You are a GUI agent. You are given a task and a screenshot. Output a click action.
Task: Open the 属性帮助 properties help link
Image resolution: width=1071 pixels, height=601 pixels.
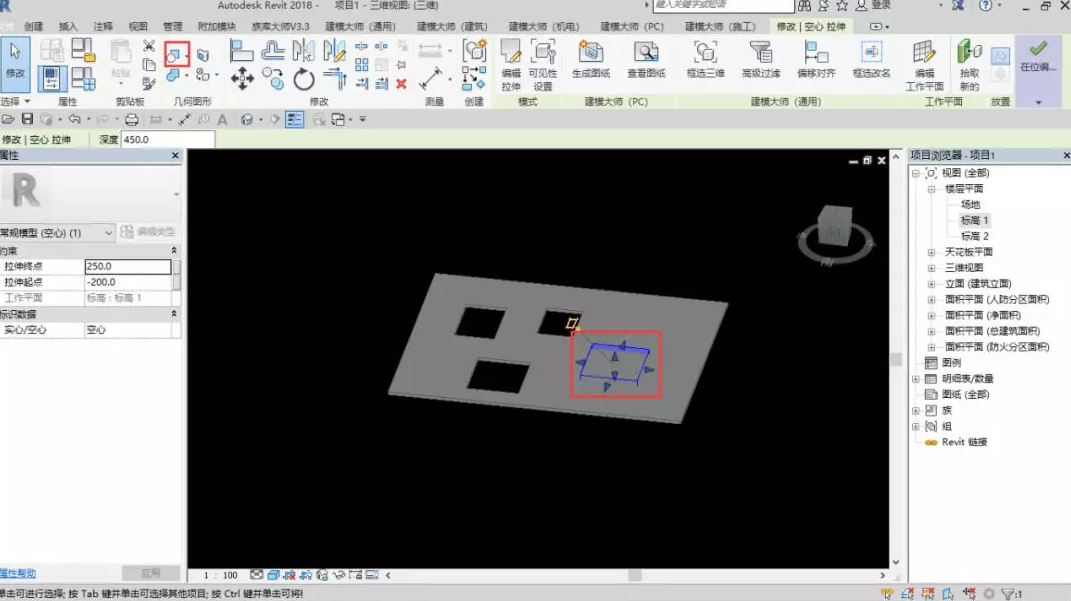18,574
